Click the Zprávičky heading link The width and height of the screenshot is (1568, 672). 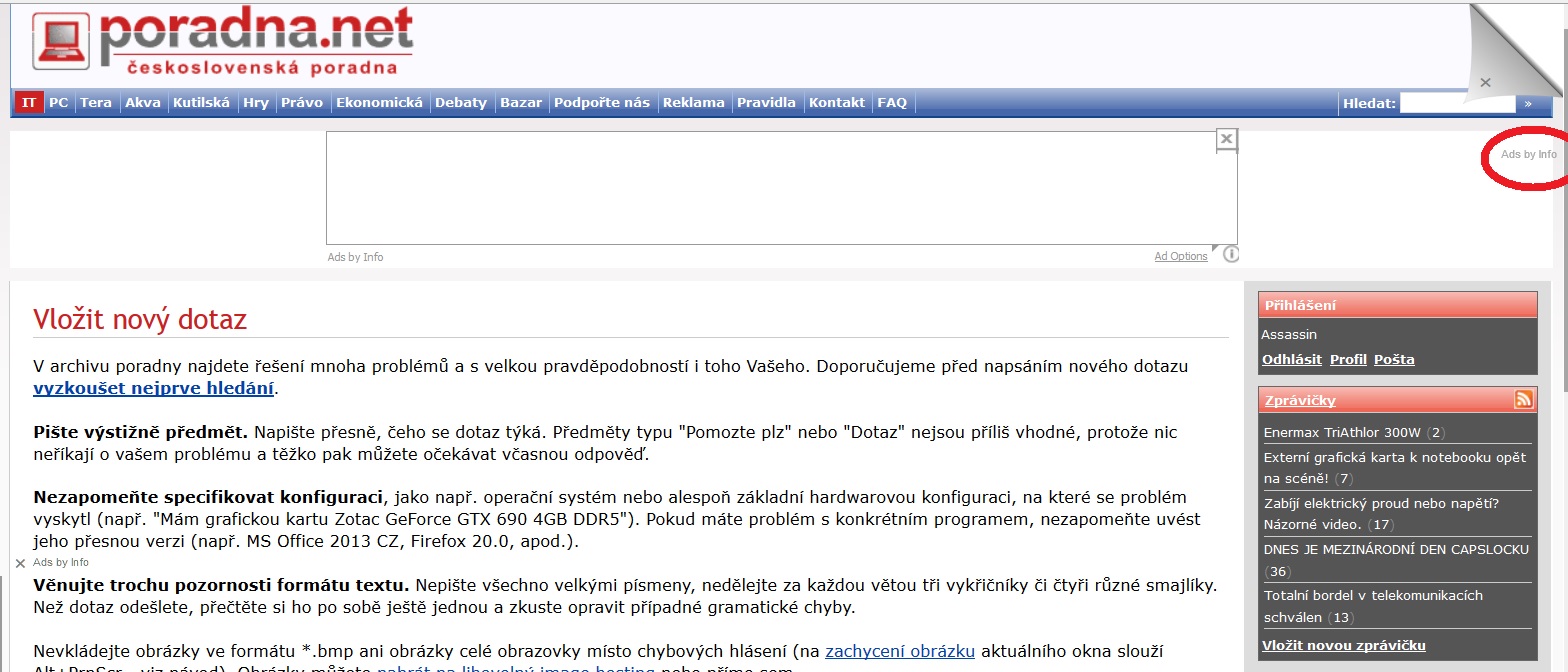[x=1300, y=400]
